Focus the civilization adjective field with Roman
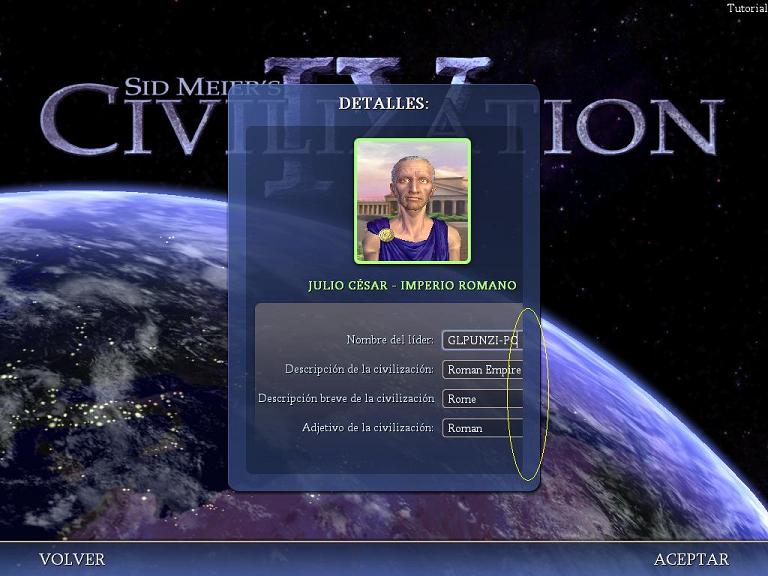Viewport: 768px width, 576px height. pos(482,428)
